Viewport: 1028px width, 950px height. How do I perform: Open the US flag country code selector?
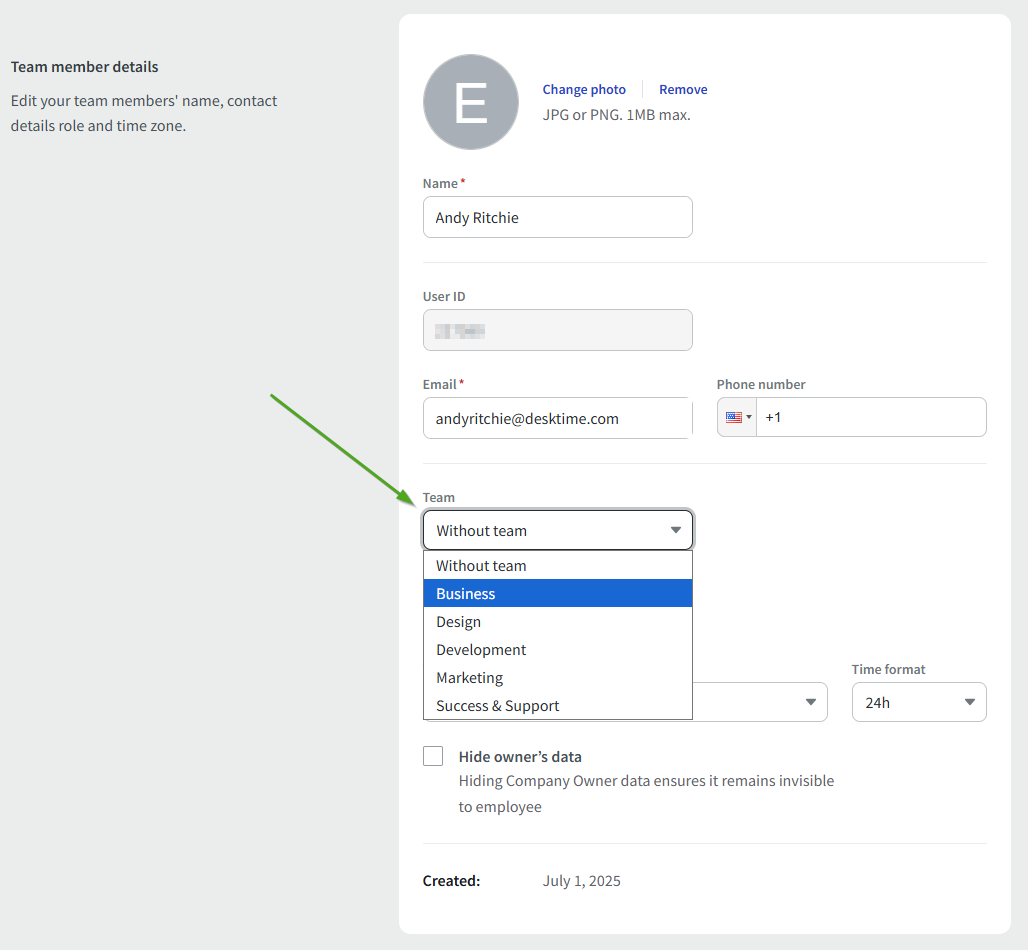738,418
